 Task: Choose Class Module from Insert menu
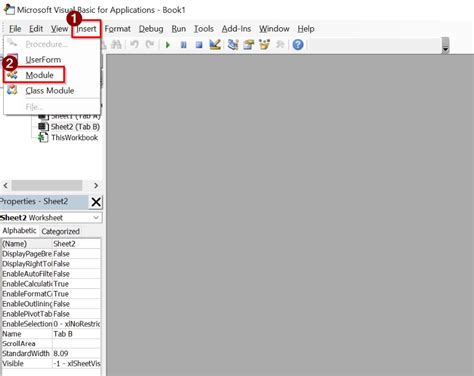pyautogui.click(x=50, y=90)
